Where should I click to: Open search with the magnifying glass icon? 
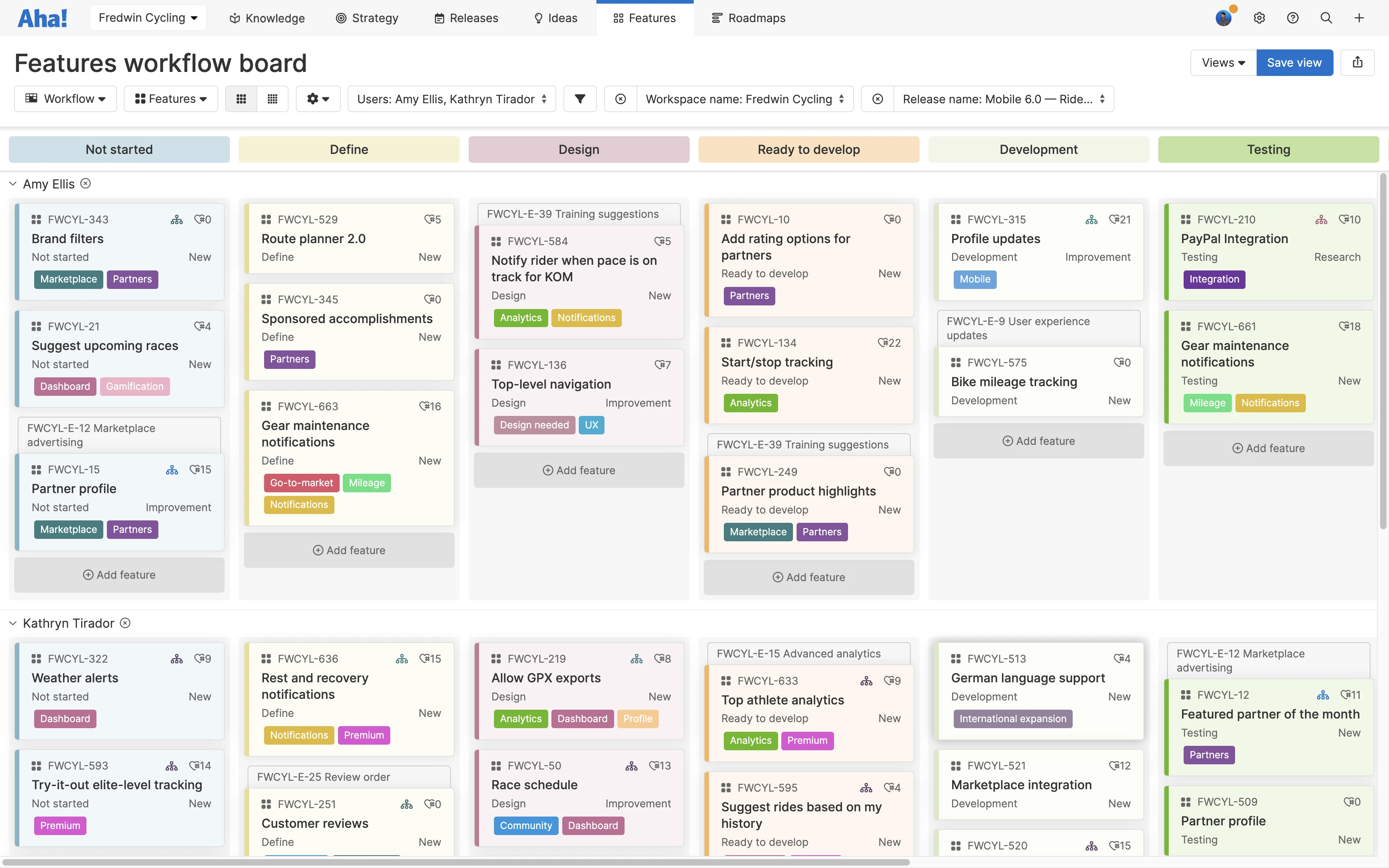pyautogui.click(x=1326, y=18)
